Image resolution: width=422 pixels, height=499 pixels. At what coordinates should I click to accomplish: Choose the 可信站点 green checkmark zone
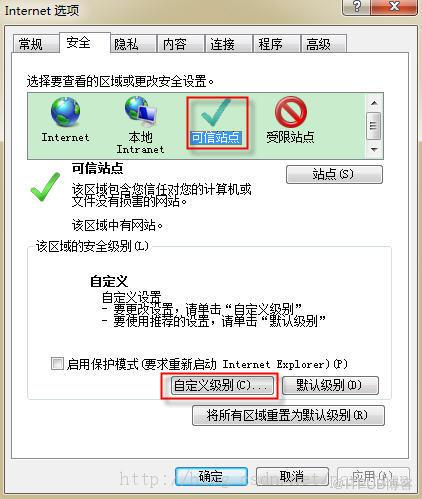[216, 113]
